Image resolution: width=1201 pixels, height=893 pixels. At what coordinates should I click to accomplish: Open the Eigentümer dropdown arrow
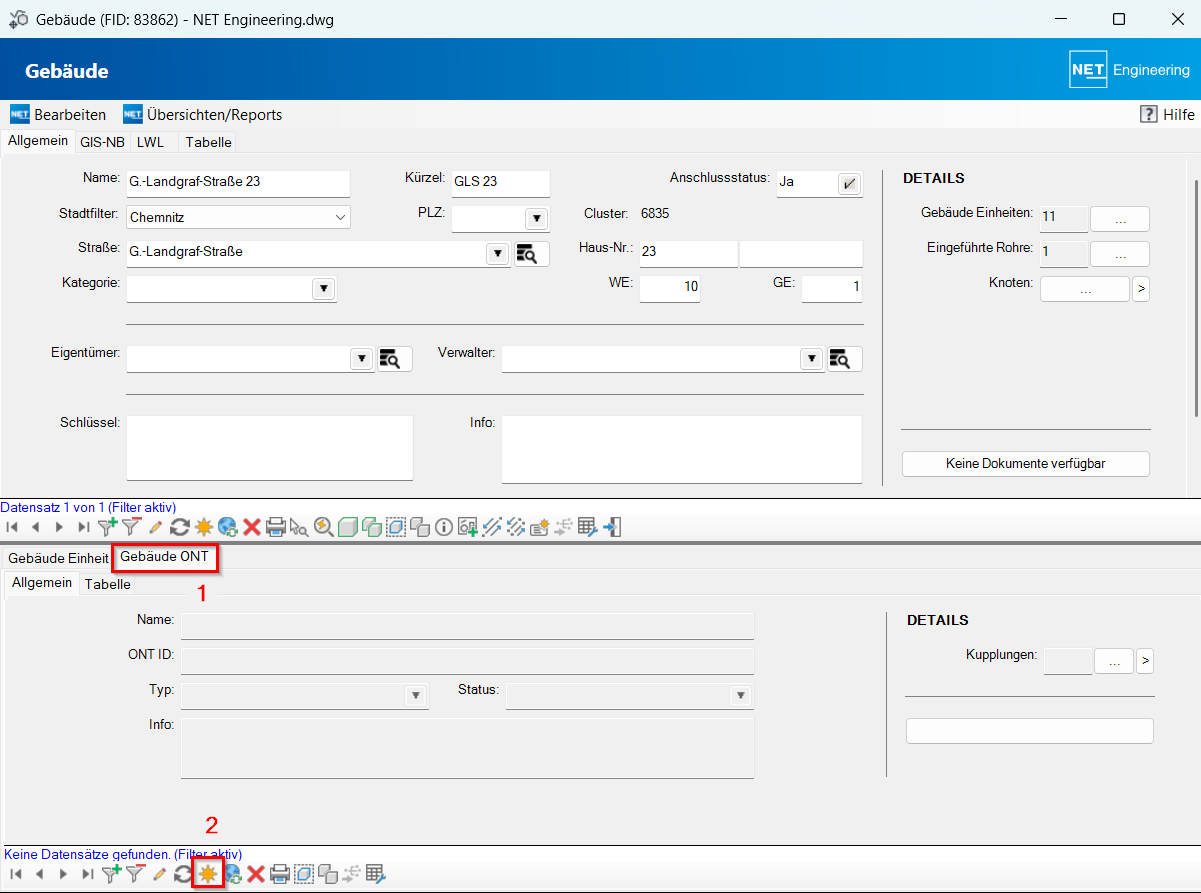pos(361,359)
